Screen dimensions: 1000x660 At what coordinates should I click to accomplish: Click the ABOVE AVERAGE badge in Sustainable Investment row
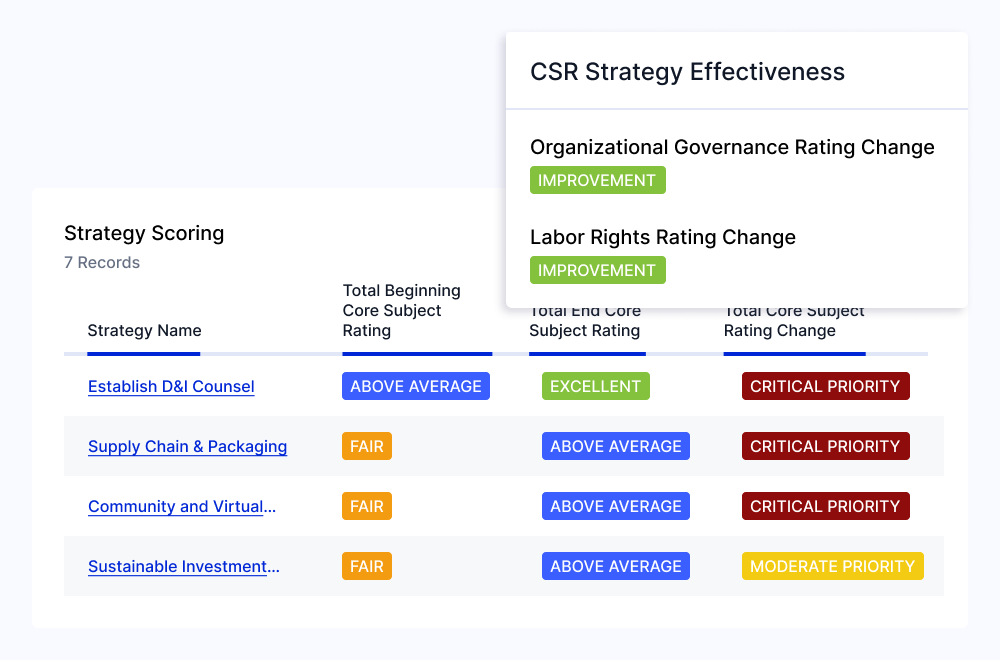click(x=615, y=566)
